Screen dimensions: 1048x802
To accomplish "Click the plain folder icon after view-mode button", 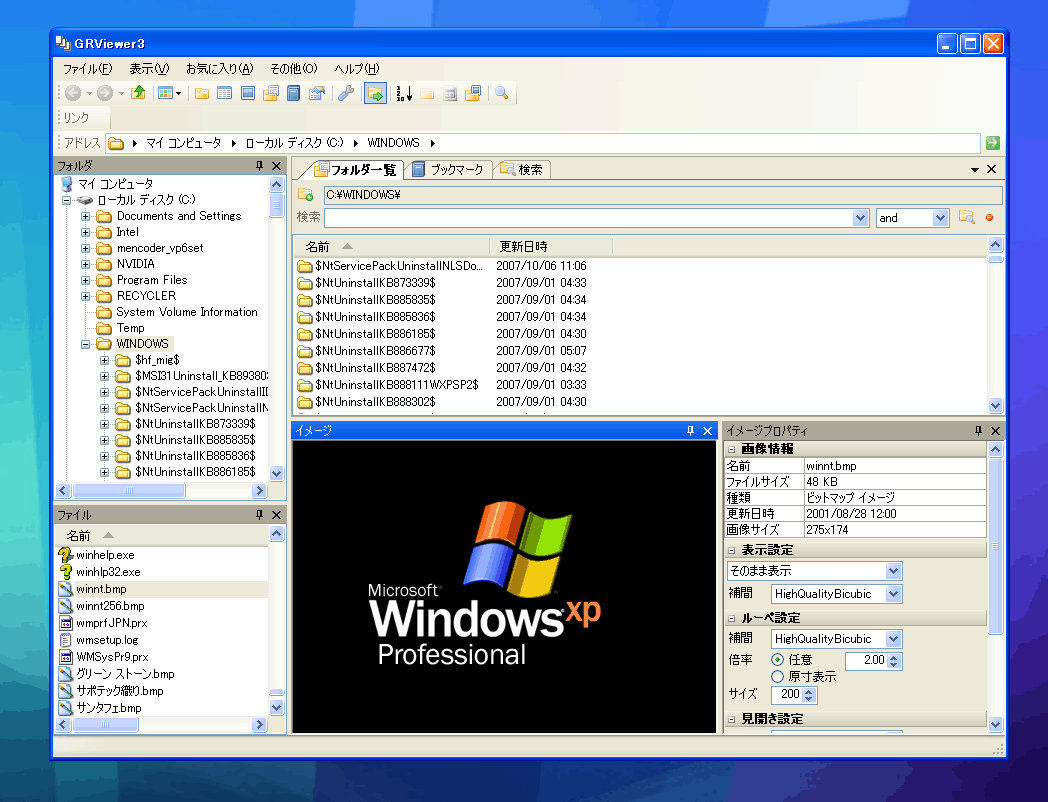I will point(202,94).
